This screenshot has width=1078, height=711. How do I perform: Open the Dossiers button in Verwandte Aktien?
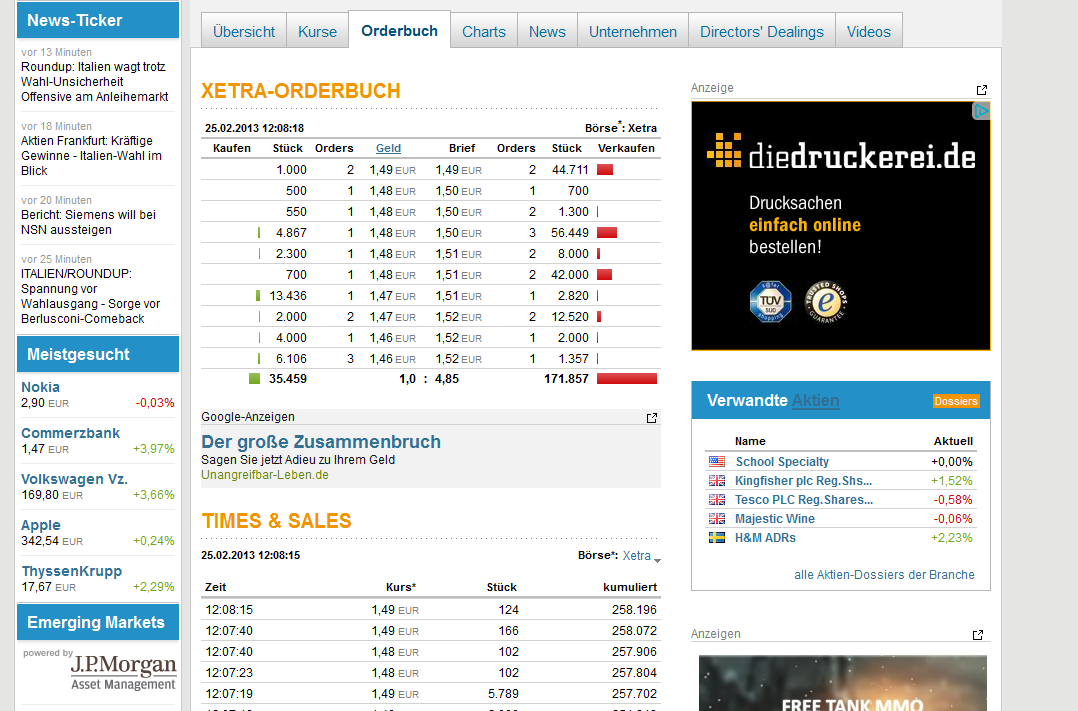[x=956, y=401]
